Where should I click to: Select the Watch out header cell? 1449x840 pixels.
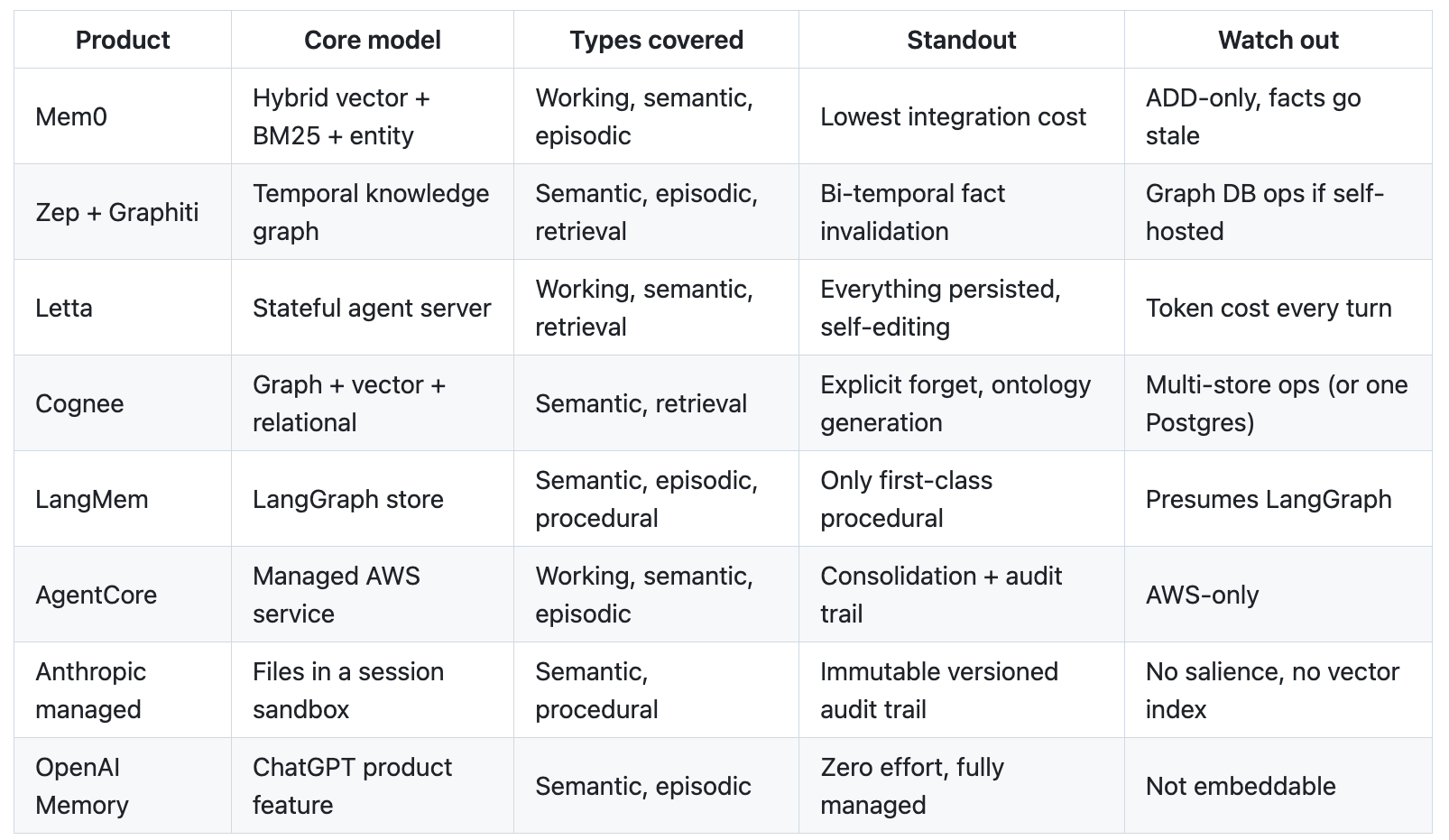[1278, 40]
